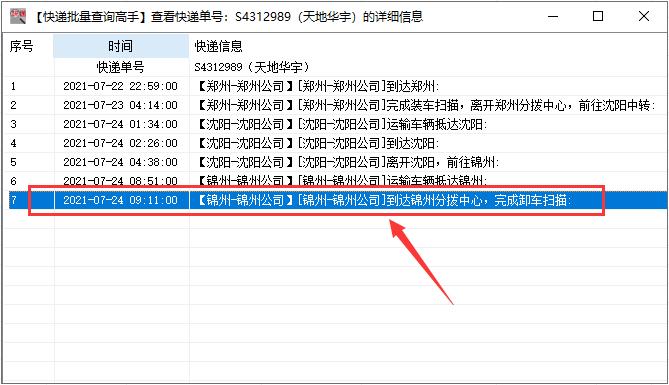Click timestamp 2021-07-24 08:51:00

click(120, 181)
